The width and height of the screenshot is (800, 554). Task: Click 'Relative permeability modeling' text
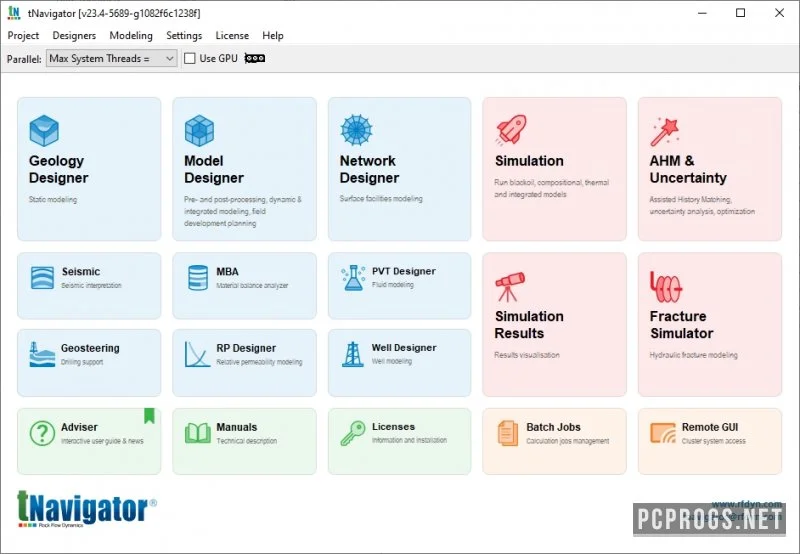click(259, 362)
